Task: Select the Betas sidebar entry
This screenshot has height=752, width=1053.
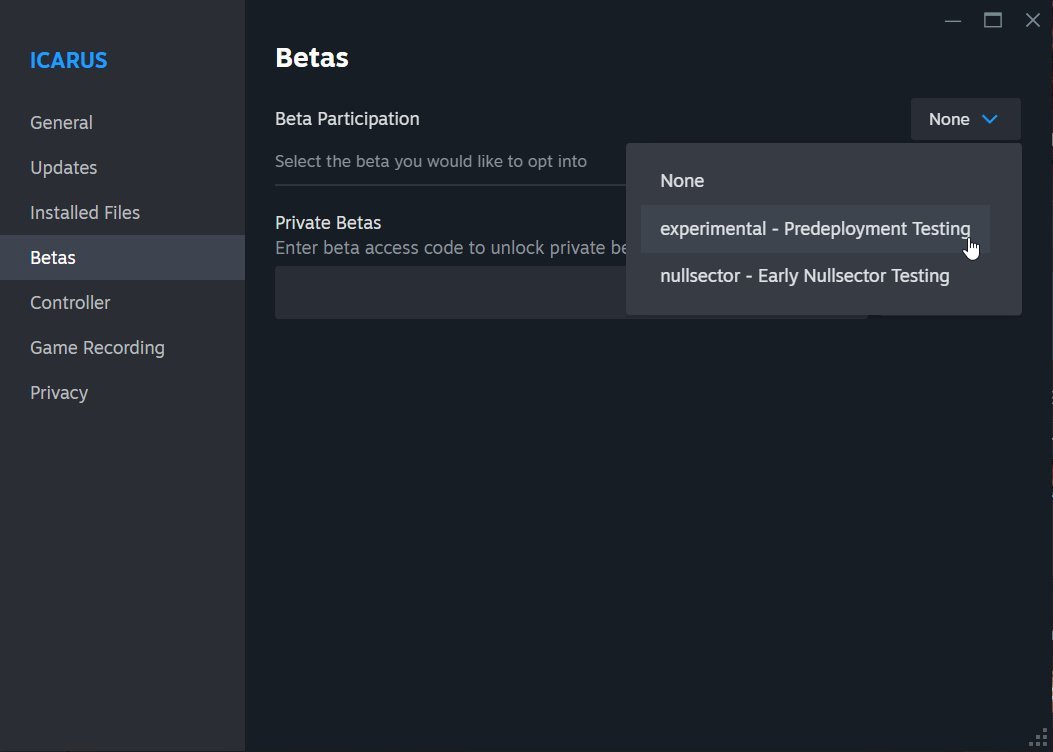Action: point(122,257)
